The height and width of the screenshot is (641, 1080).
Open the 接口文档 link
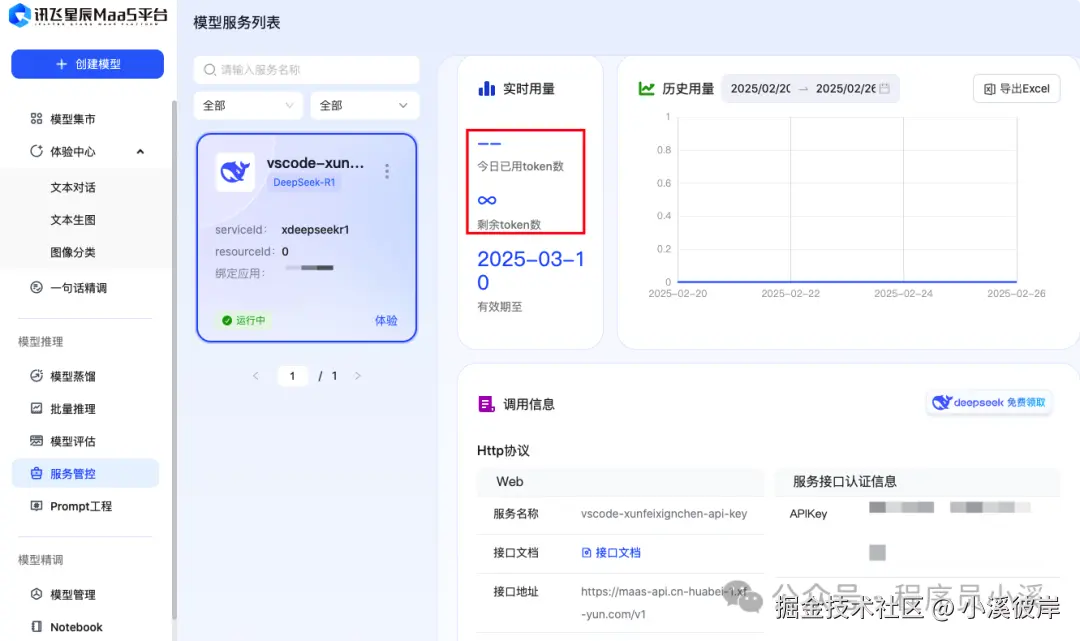click(612, 552)
